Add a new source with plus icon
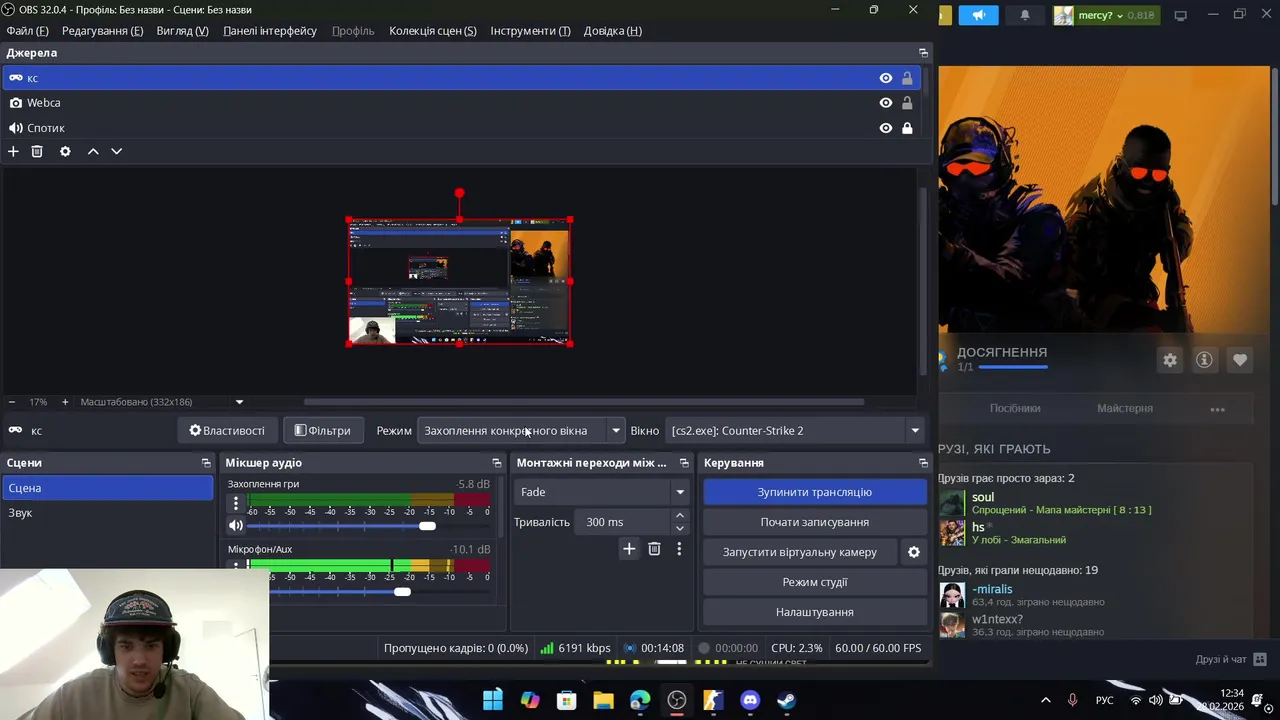This screenshot has width=1280, height=720. click(x=13, y=151)
